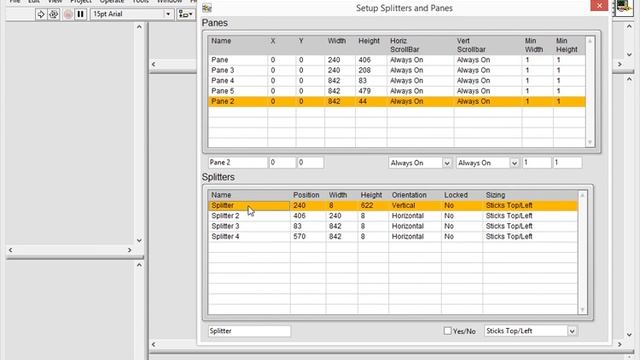The height and width of the screenshot is (360, 640).
Task: Click the Run Continuously toolbar icon
Action: (x=53, y=14)
